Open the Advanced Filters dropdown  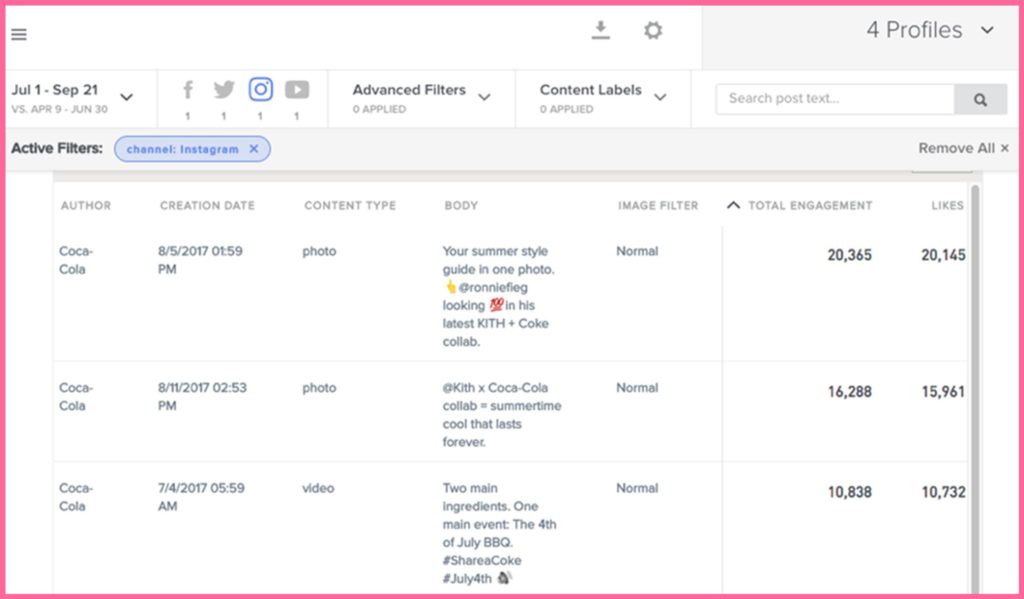point(421,98)
